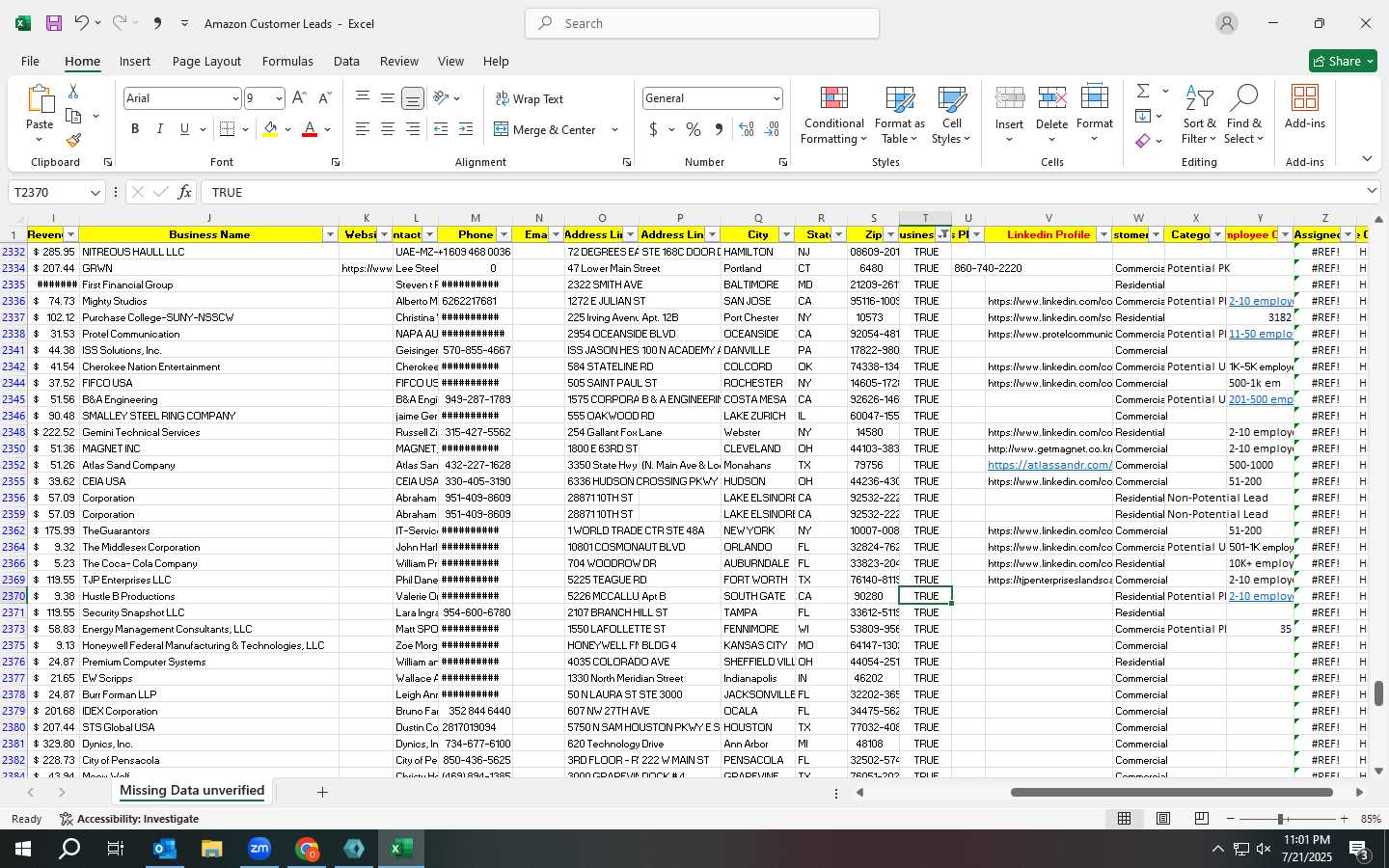Apply currency format with dollar icon

[x=653, y=129]
